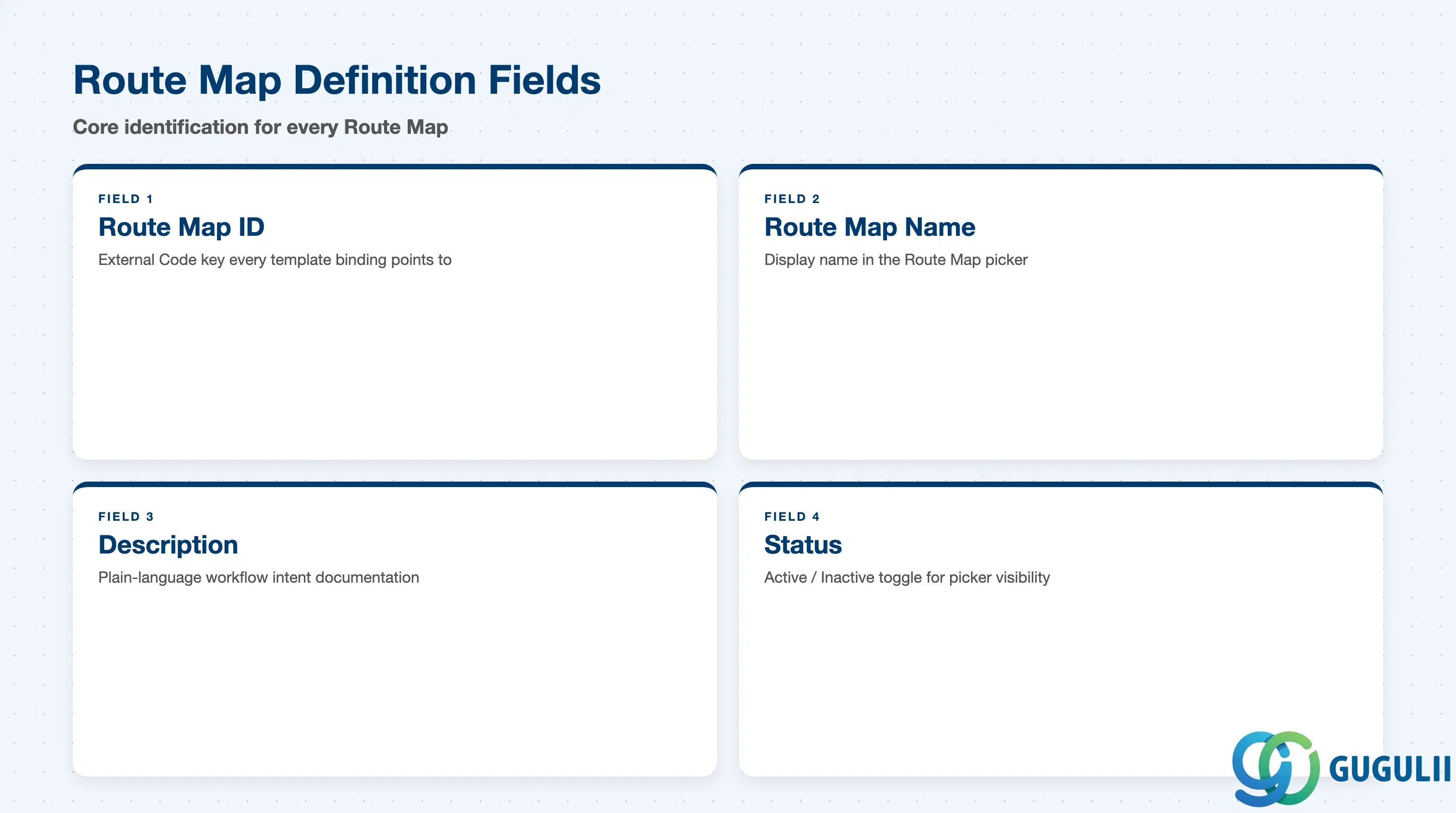Click the 'FIELD 1' label
This screenshot has height=813, width=1456.
[126, 199]
